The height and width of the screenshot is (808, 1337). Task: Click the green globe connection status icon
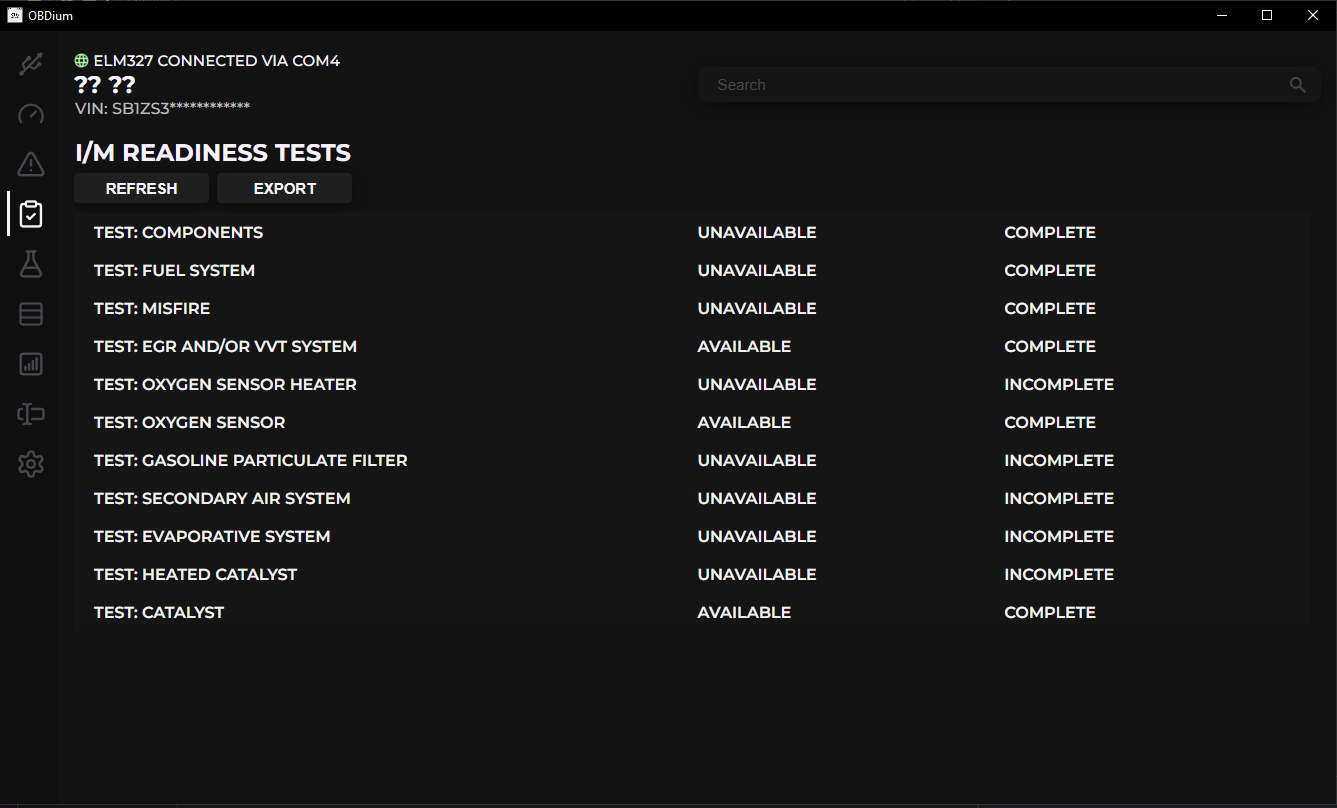tap(82, 61)
